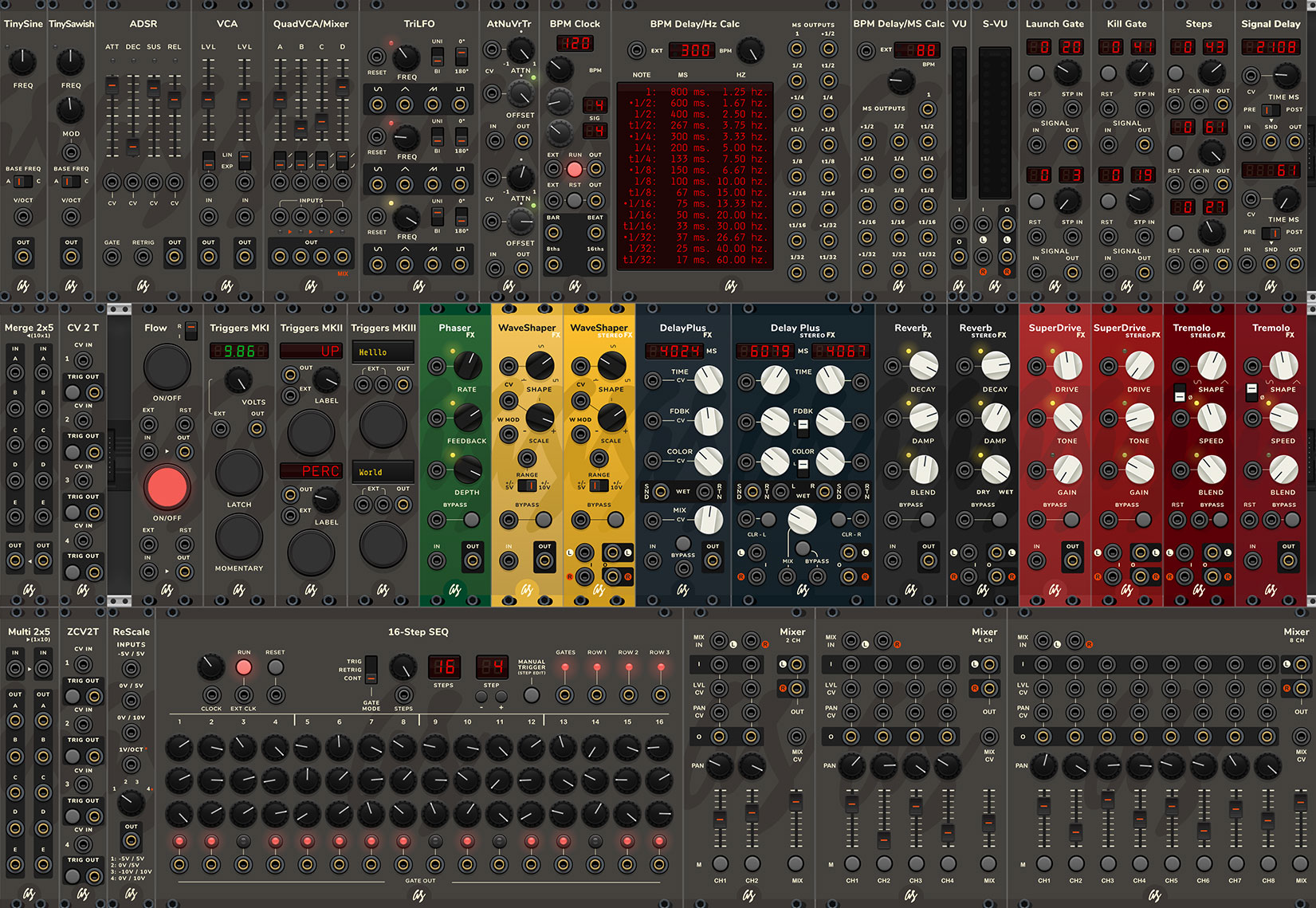Click the TinySine OUT jack

click(x=23, y=257)
